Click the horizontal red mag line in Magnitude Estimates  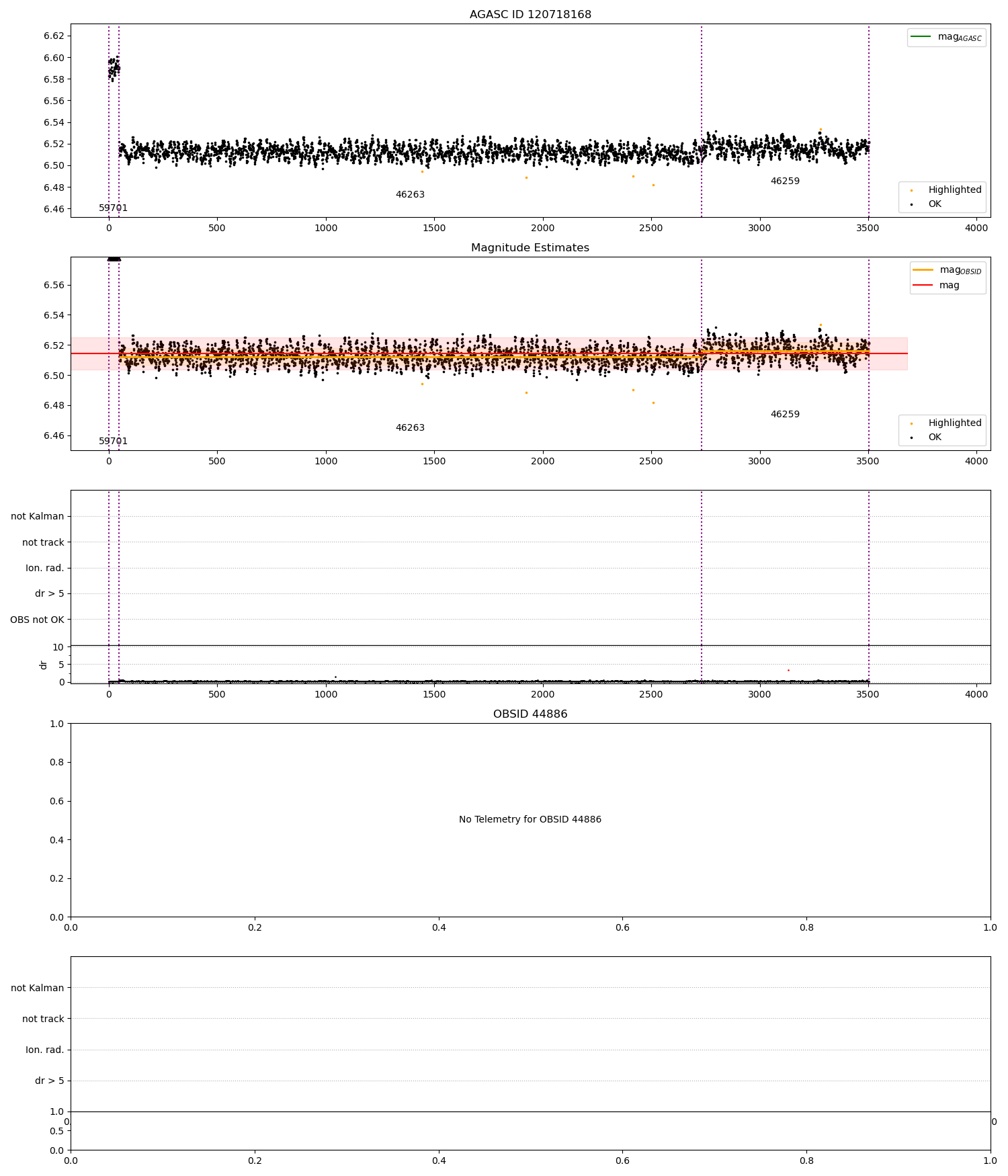pyautogui.click(x=489, y=353)
